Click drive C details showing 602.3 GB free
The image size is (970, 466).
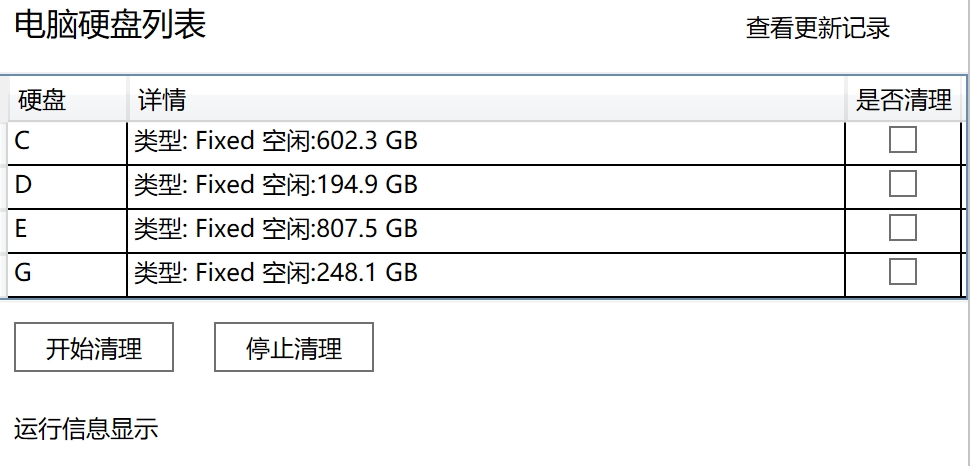click(x=276, y=142)
